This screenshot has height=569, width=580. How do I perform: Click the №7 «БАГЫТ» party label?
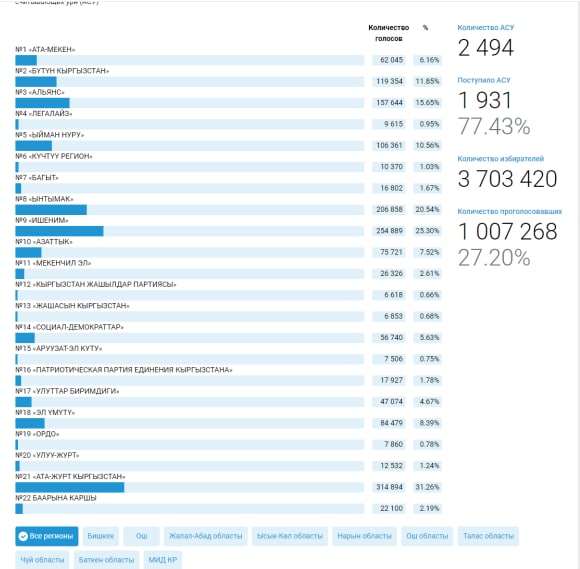pos(37,178)
